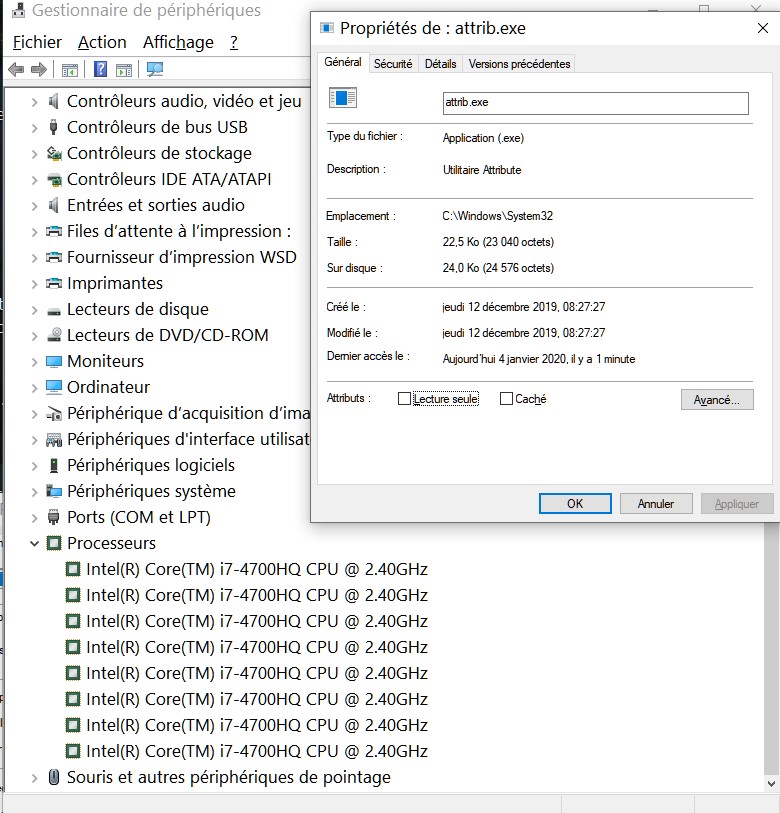Viewport: 780px width, 813px height.
Task: Open the Affichage menu
Action: [x=178, y=42]
